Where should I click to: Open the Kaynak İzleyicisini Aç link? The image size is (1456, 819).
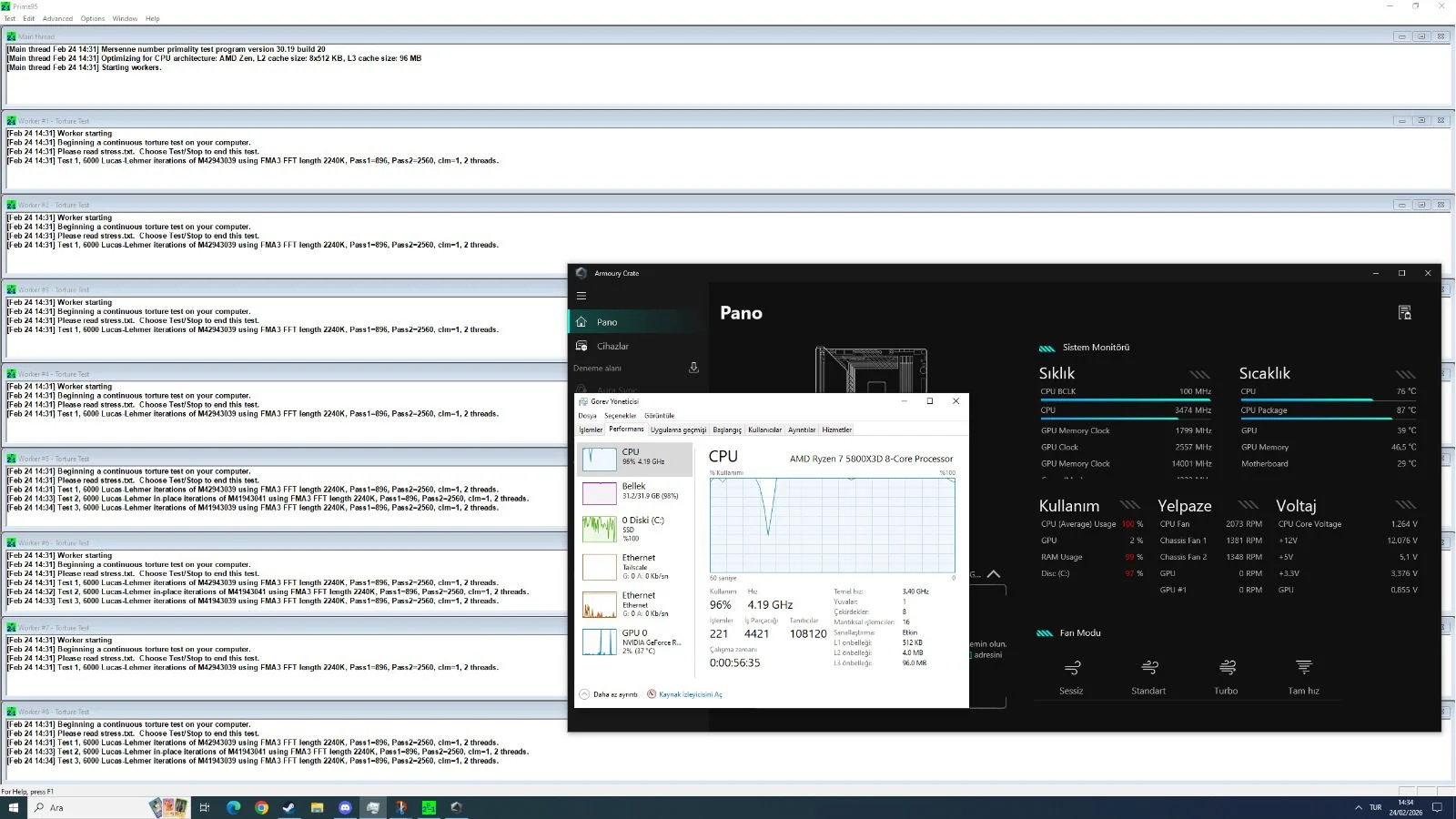(x=685, y=694)
